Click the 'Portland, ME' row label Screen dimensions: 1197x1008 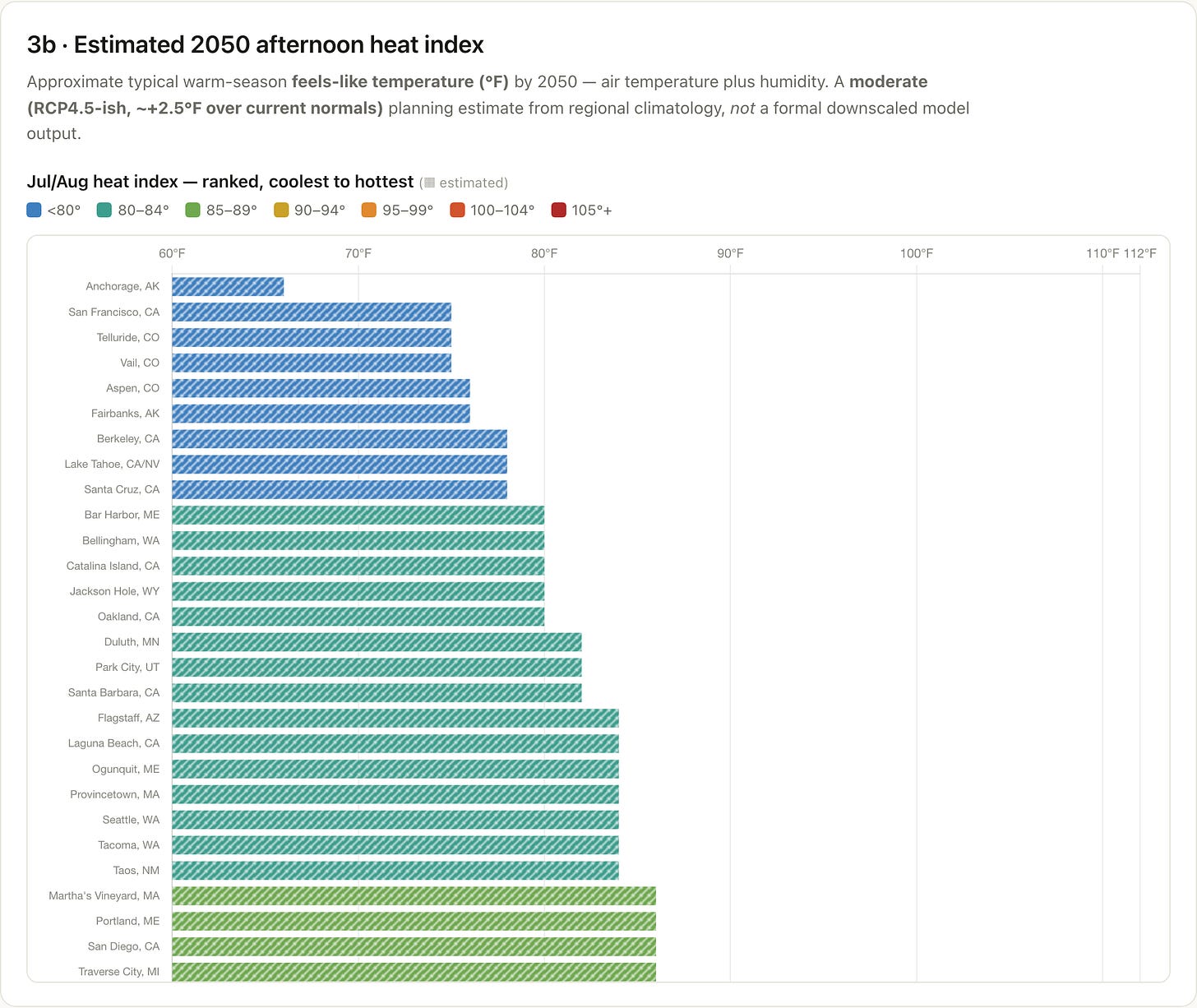click(128, 922)
